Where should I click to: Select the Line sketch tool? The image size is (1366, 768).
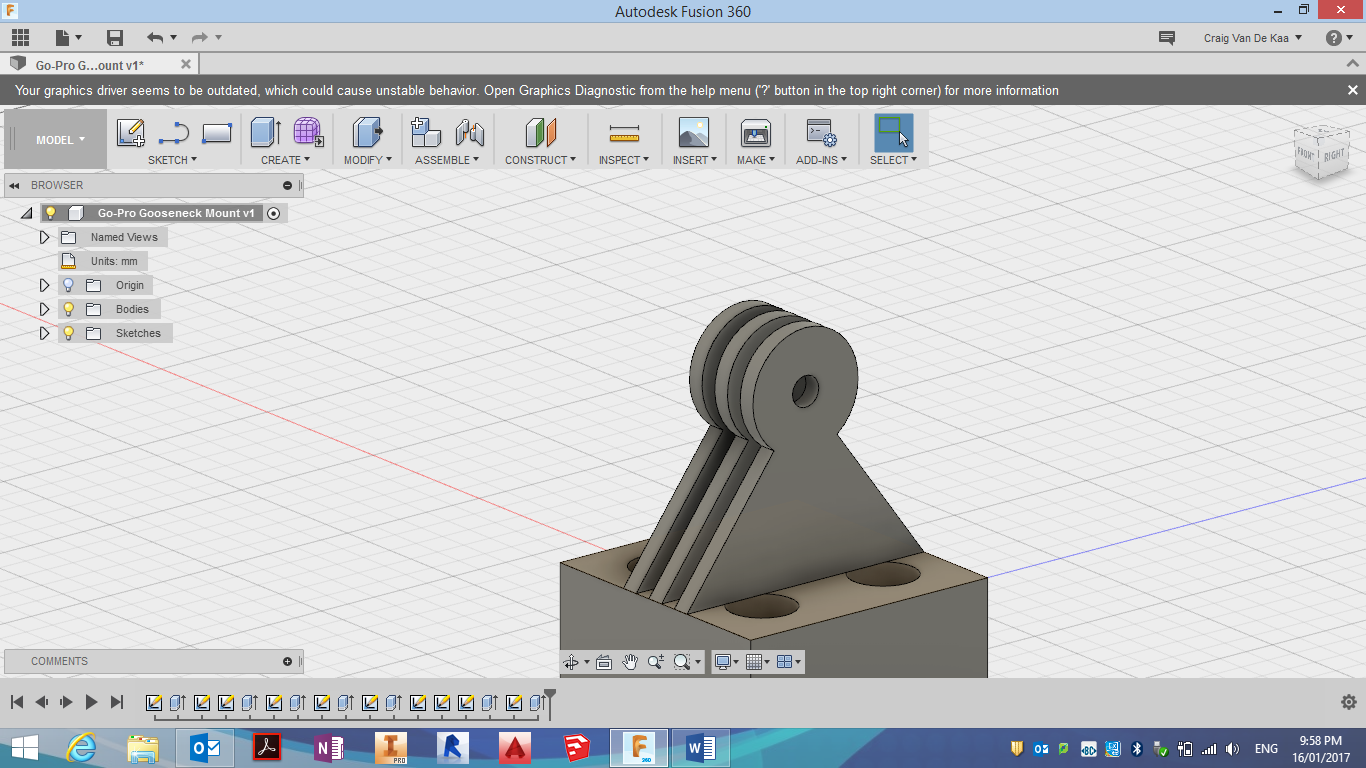(173, 133)
